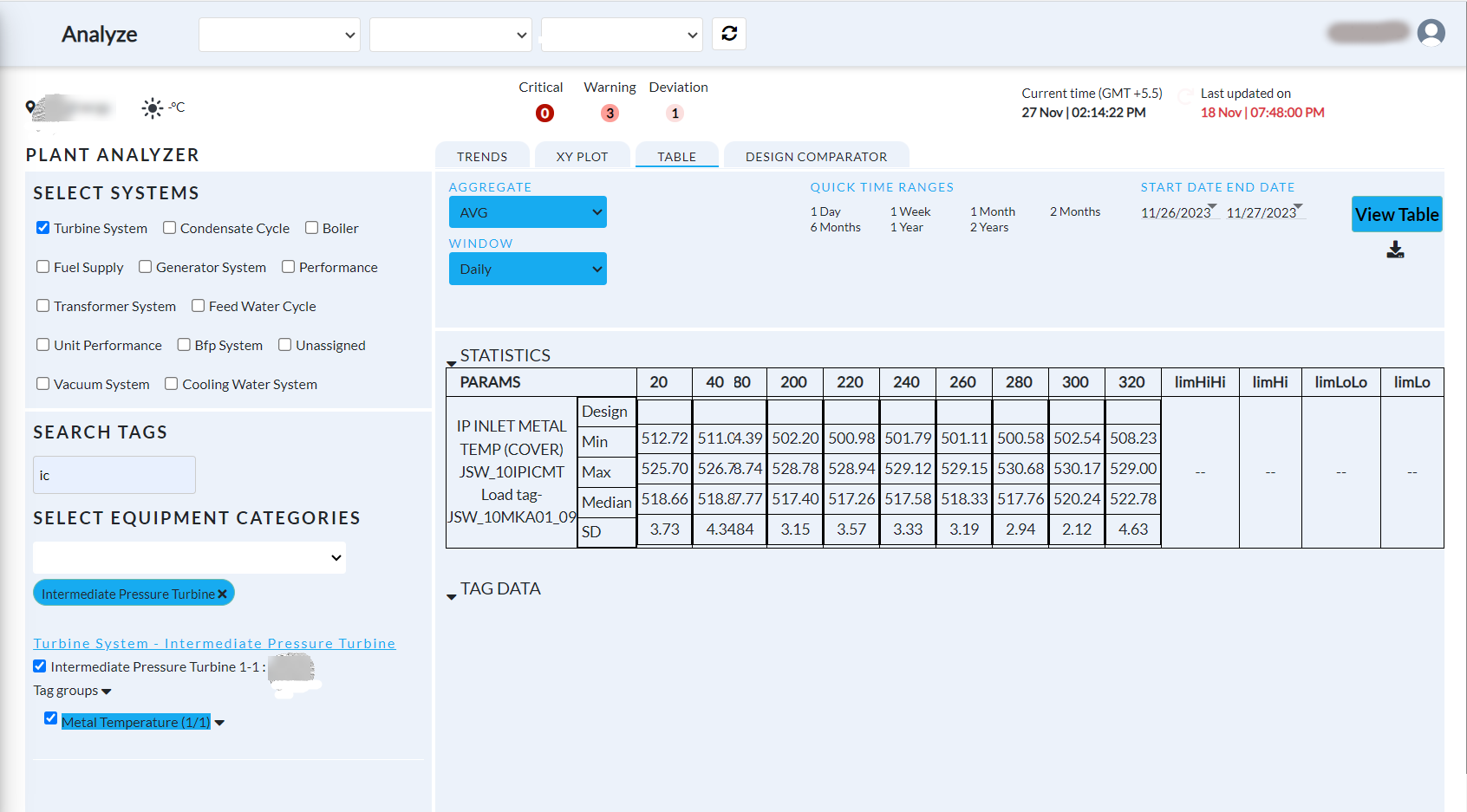Open Turbine System - Intermediate Pressure Turbine link
The height and width of the screenshot is (812, 1467).
pyautogui.click(x=214, y=643)
